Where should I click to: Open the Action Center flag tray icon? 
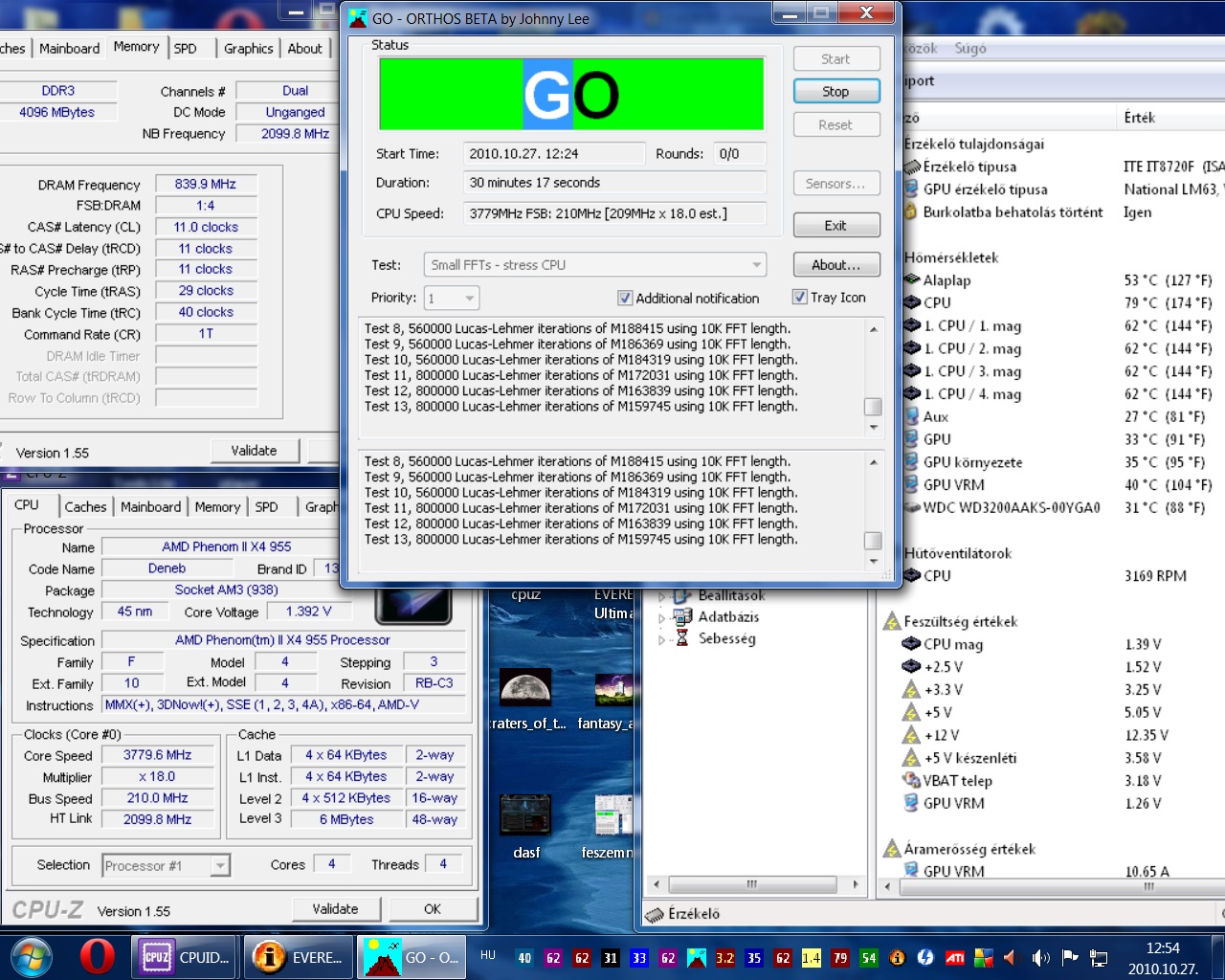click(1070, 957)
